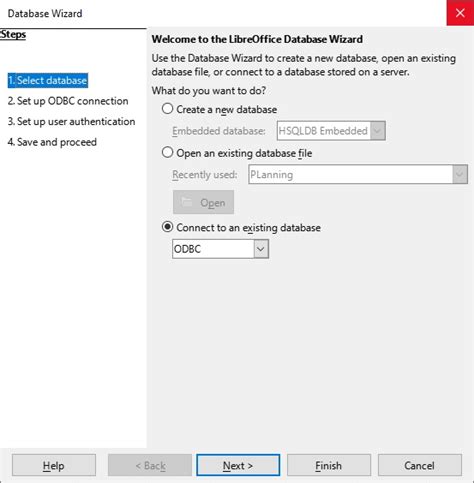The height and width of the screenshot is (483, 474).
Task: Click the Next button
Action: [238, 465]
